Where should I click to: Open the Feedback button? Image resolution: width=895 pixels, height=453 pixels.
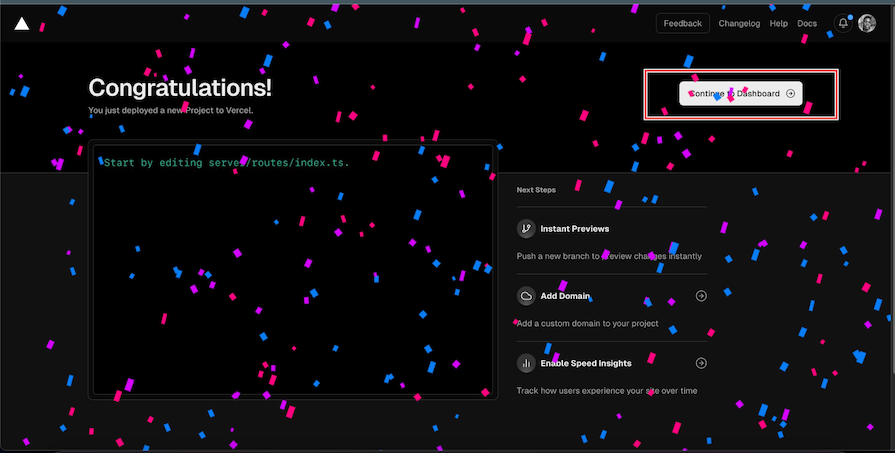point(683,23)
